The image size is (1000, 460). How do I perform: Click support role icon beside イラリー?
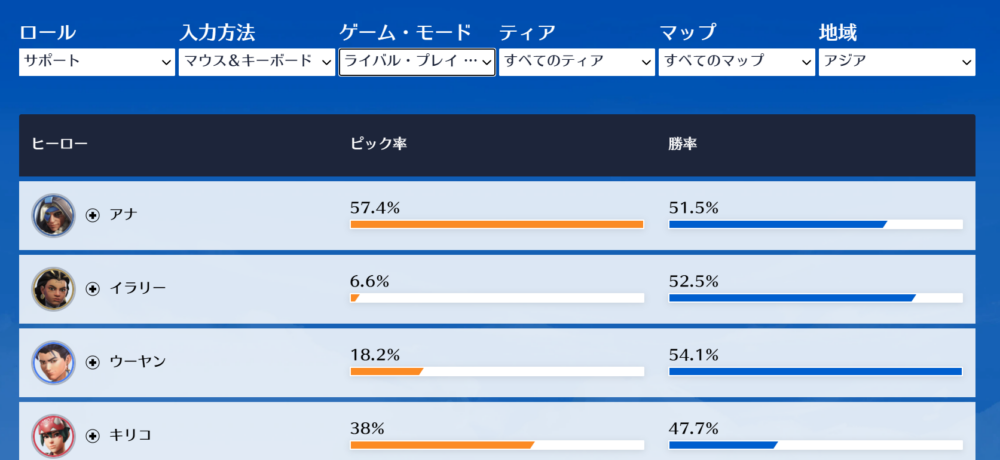click(x=93, y=288)
